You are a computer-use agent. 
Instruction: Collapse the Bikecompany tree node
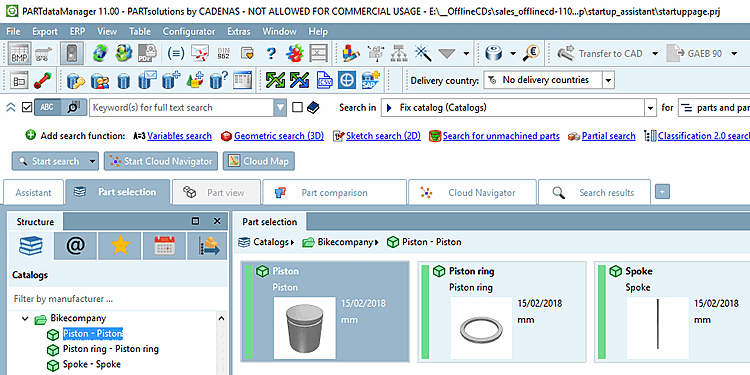pos(25,318)
